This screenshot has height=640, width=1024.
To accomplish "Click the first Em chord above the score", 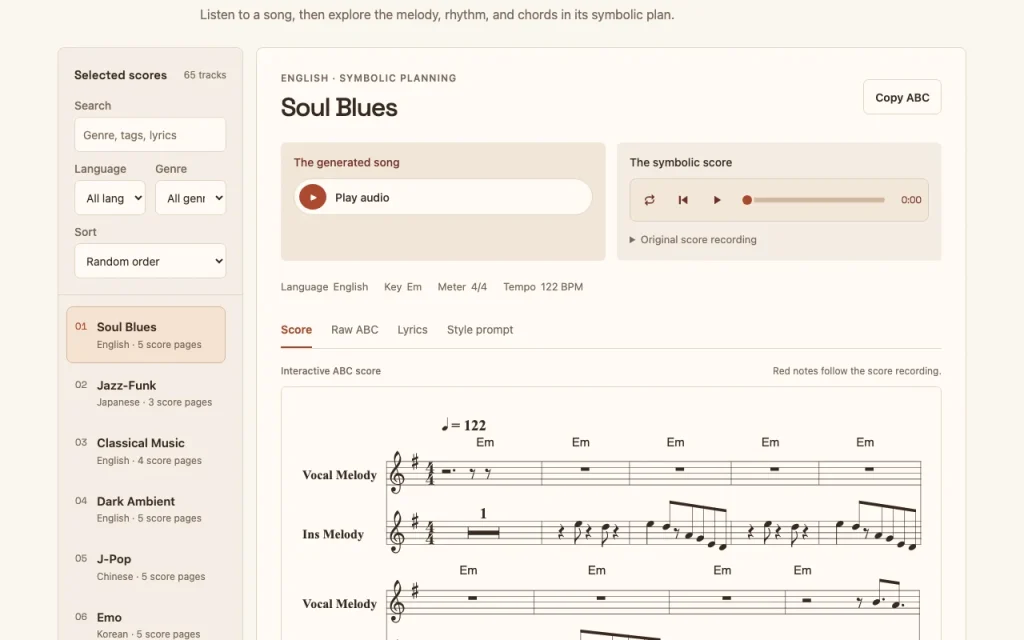I will coord(485,442).
